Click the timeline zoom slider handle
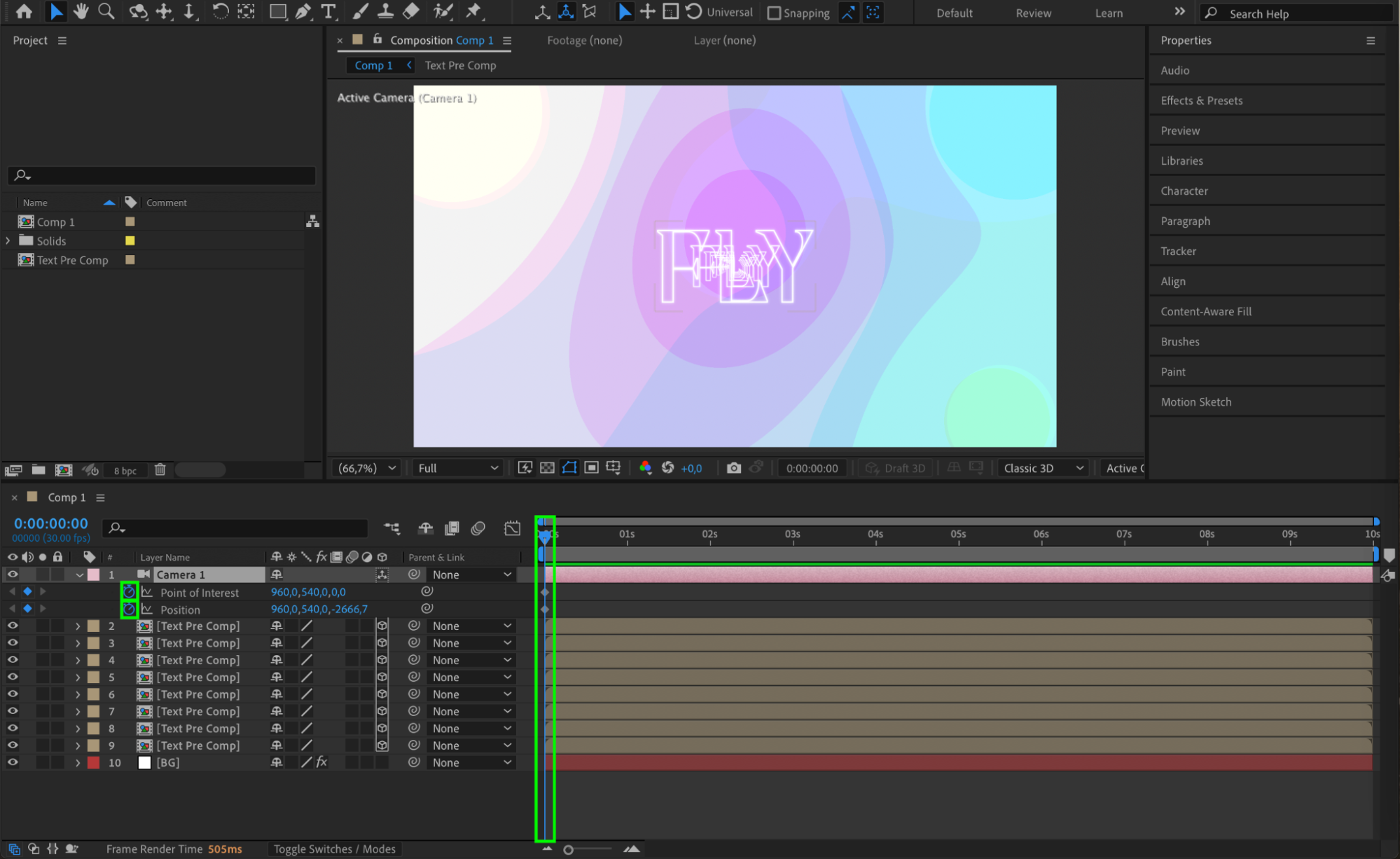Image resolution: width=1400 pixels, height=859 pixels. [x=568, y=850]
